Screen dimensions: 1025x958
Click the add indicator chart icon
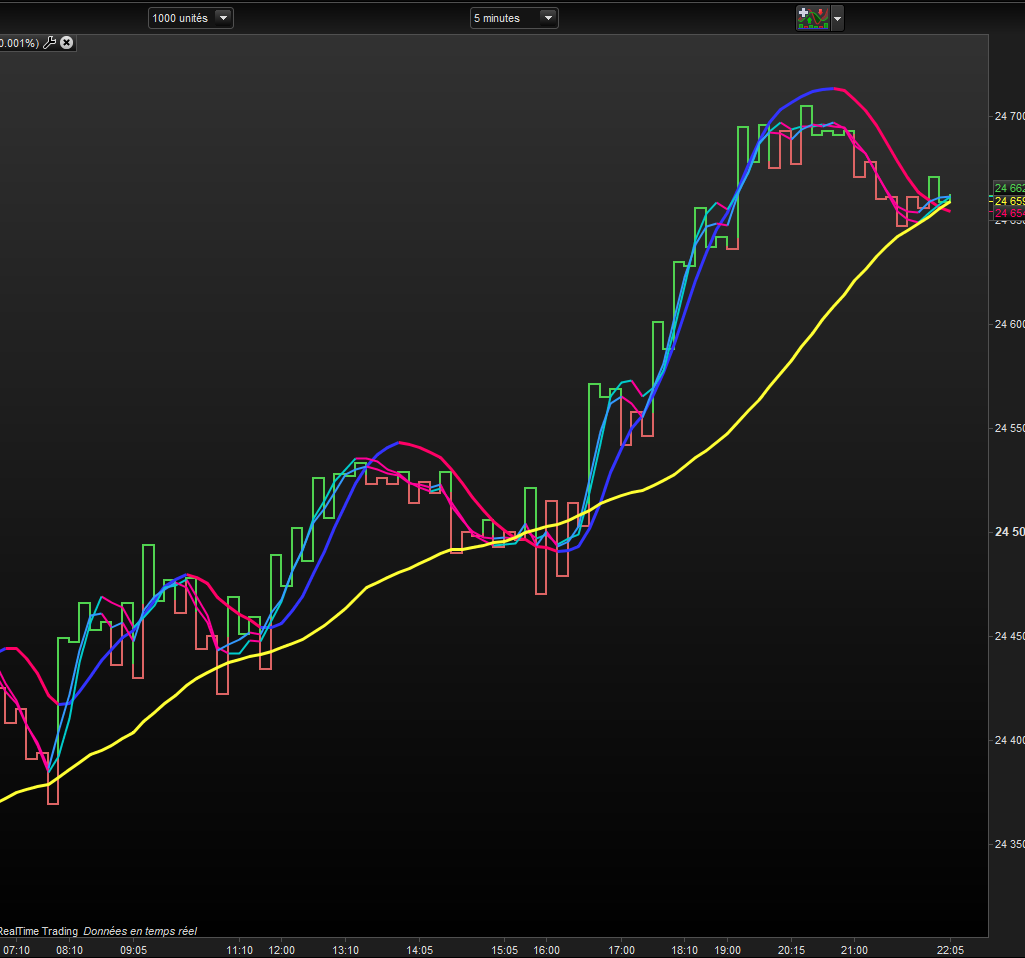click(813, 18)
